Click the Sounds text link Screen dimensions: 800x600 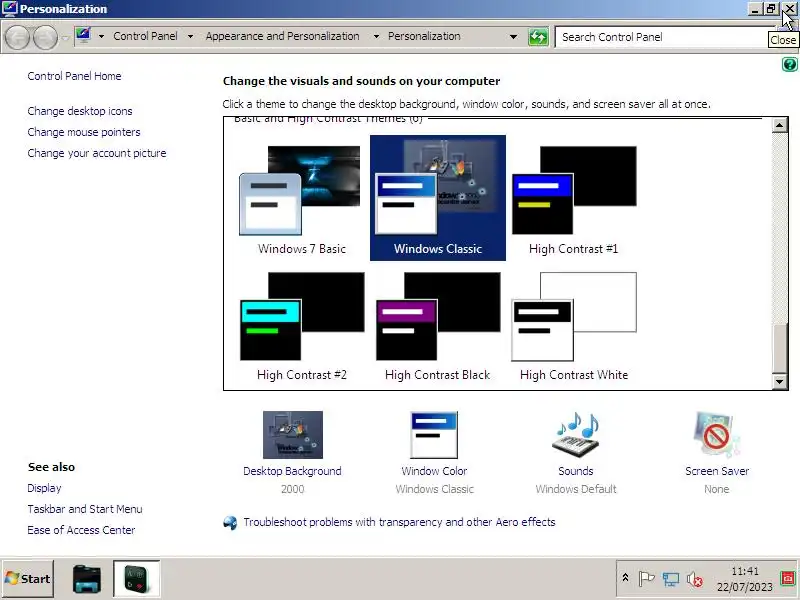576,471
